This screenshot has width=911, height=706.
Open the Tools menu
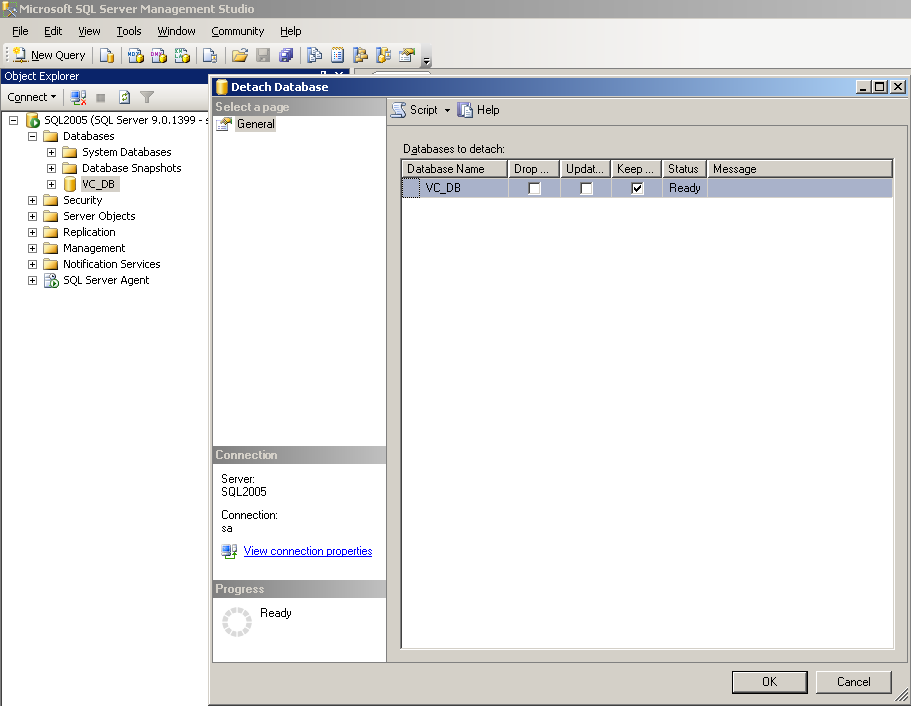[x=129, y=31]
